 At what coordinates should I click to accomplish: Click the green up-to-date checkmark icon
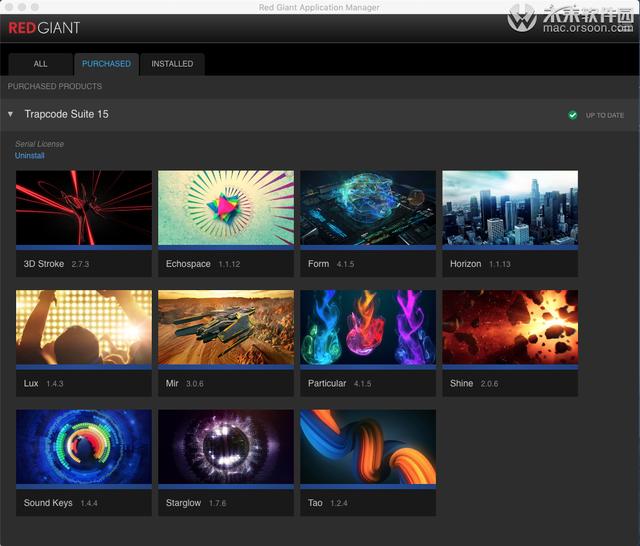click(573, 115)
